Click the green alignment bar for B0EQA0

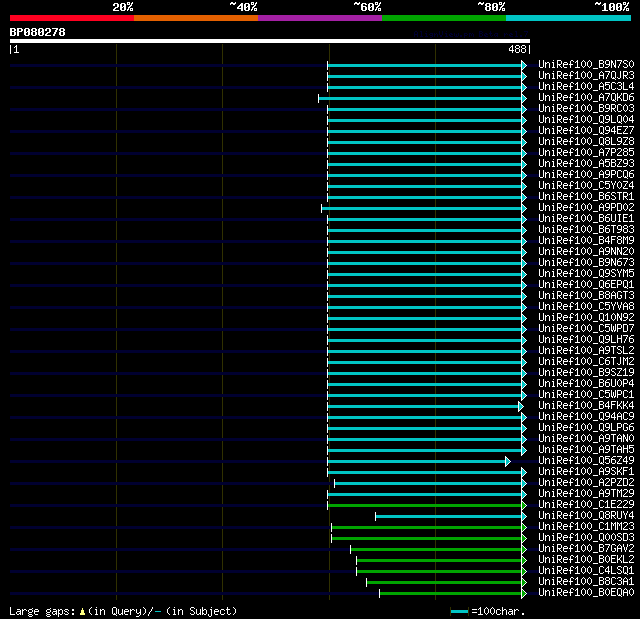click(453, 594)
